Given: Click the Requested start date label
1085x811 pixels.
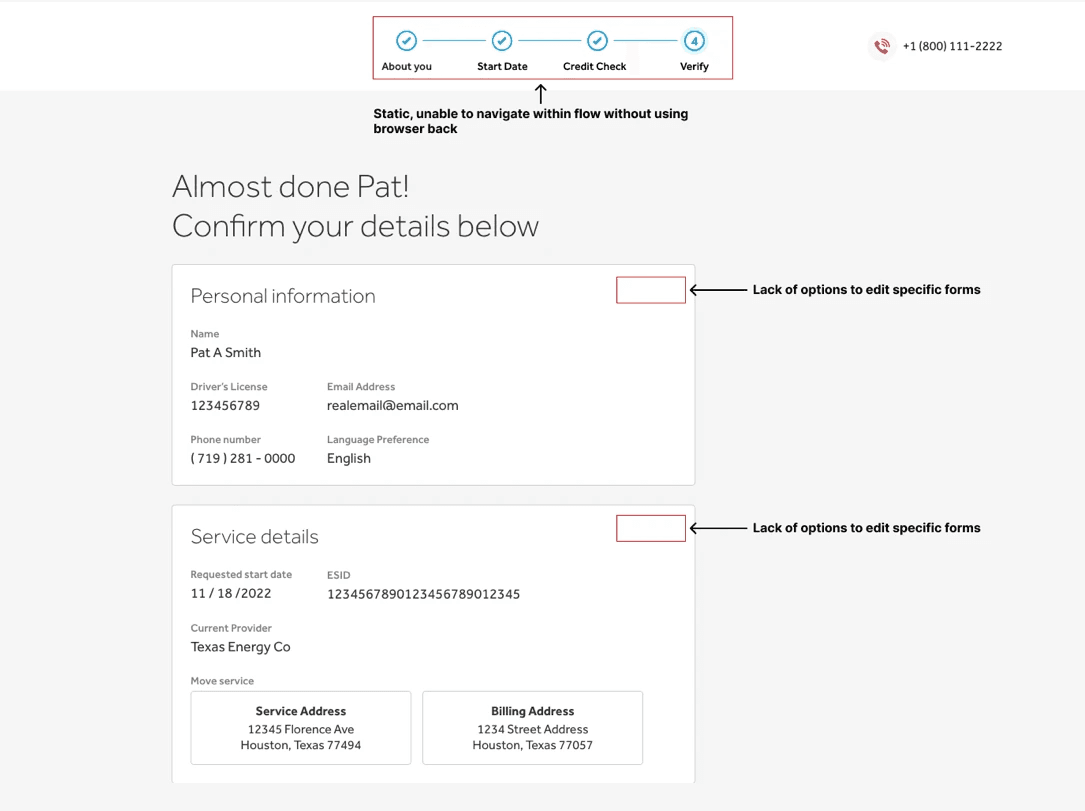Looking at the screenshot, I should [x=241, y=575].
